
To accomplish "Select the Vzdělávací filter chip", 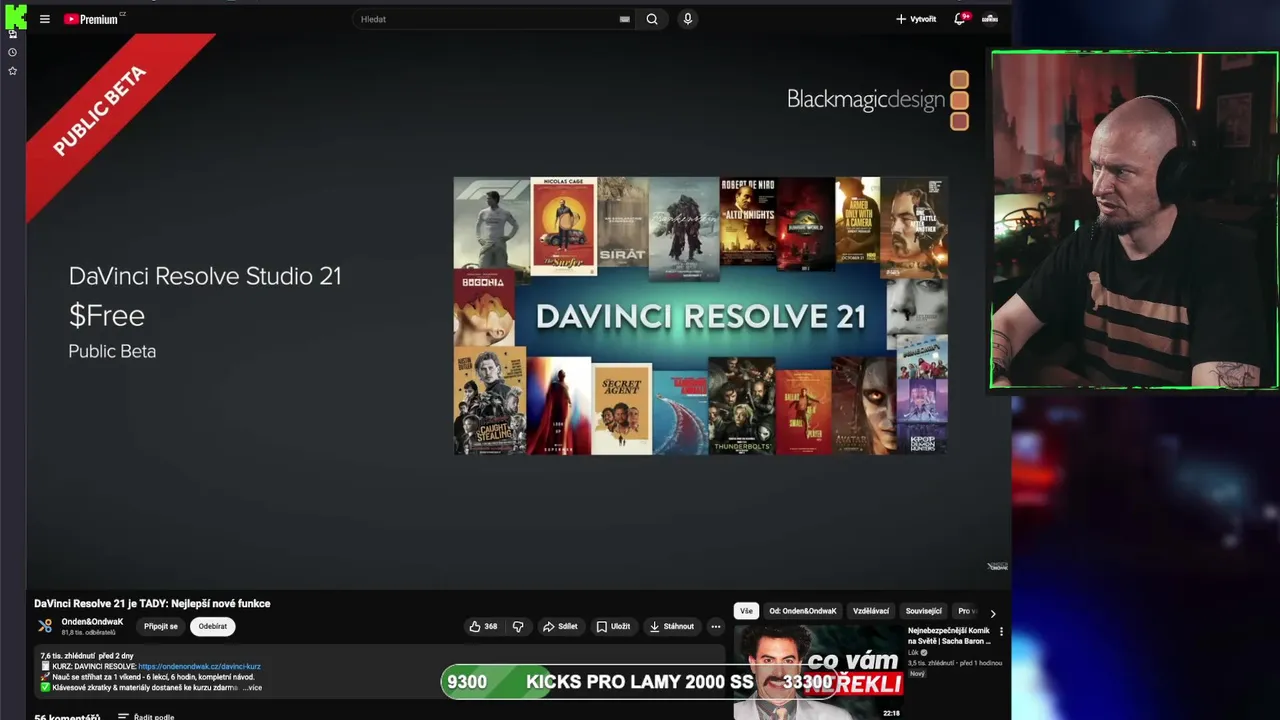I will [871, 611].
